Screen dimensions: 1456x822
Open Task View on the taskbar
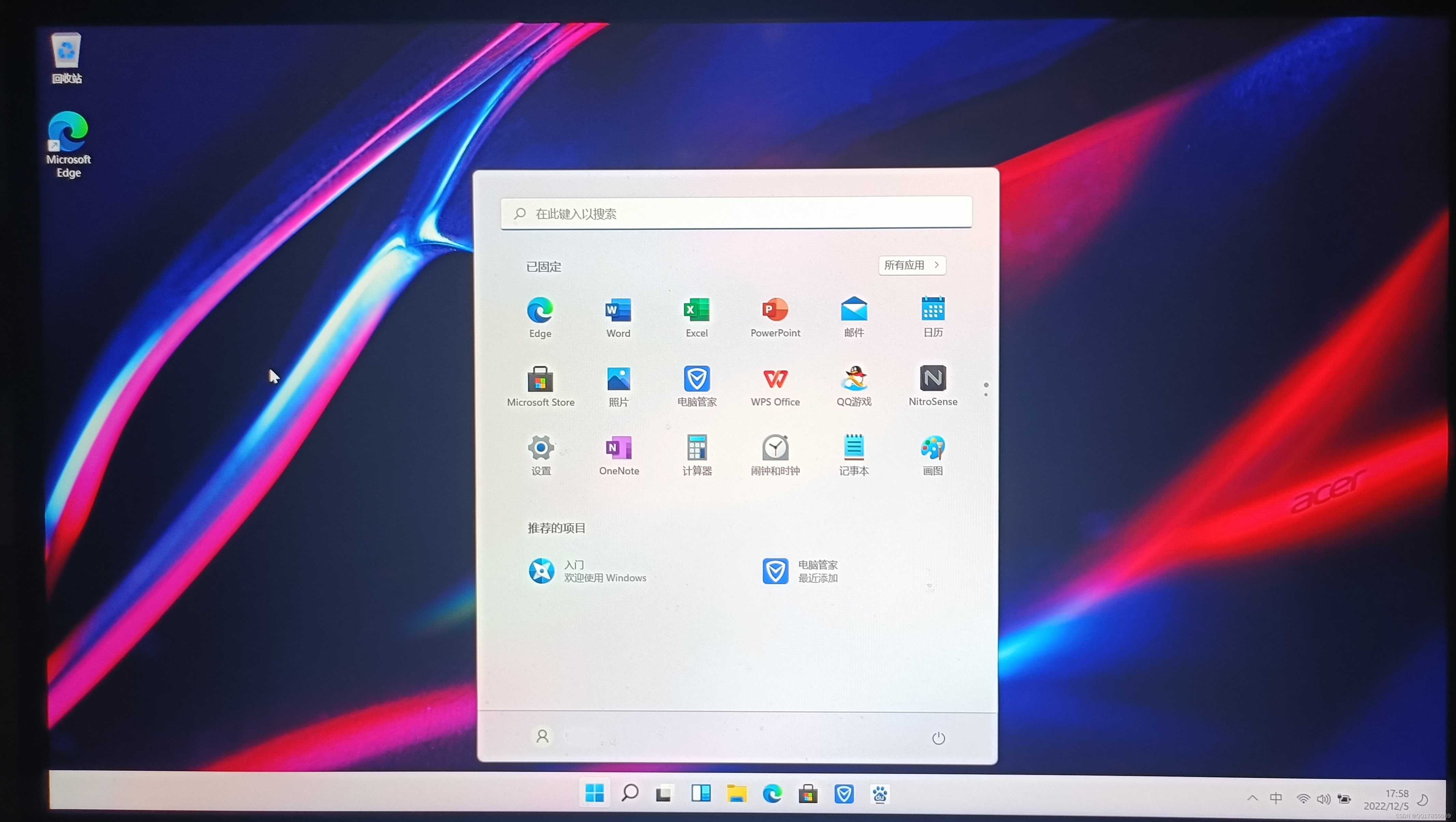(x=665, y=793)
